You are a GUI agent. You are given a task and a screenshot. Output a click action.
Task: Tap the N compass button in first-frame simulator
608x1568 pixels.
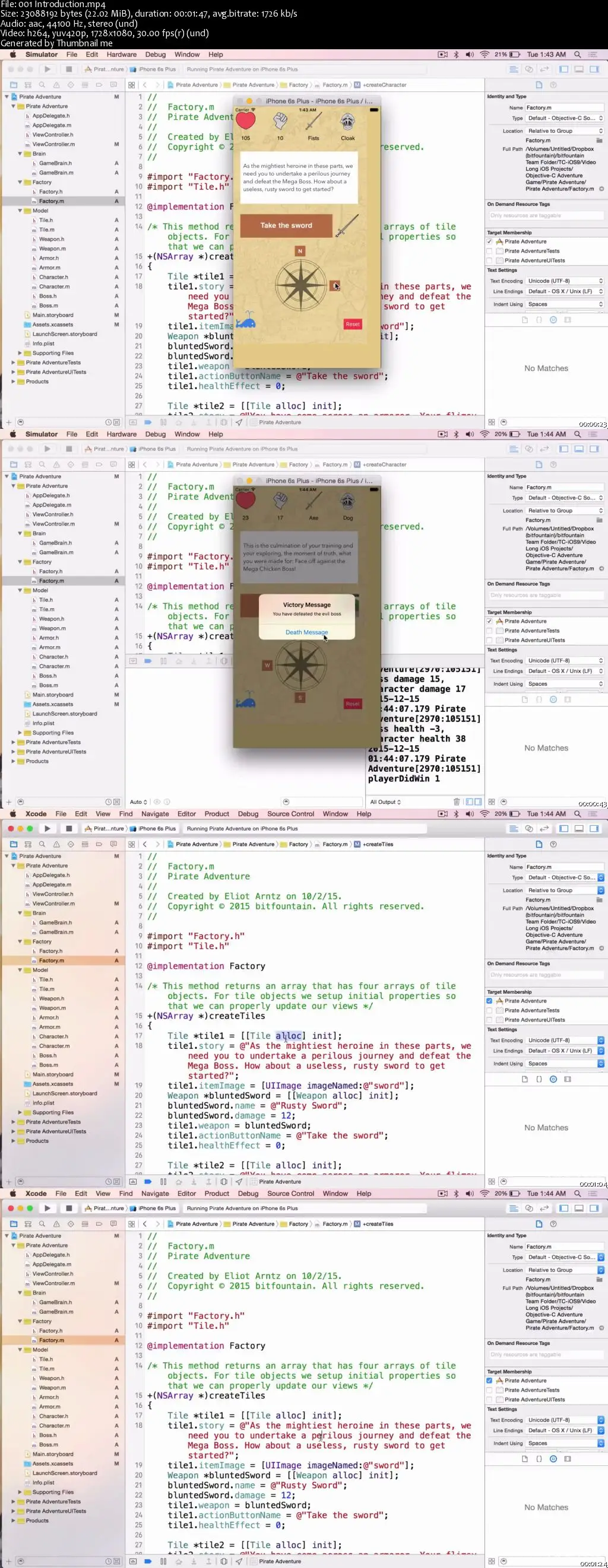coord(300,251)
